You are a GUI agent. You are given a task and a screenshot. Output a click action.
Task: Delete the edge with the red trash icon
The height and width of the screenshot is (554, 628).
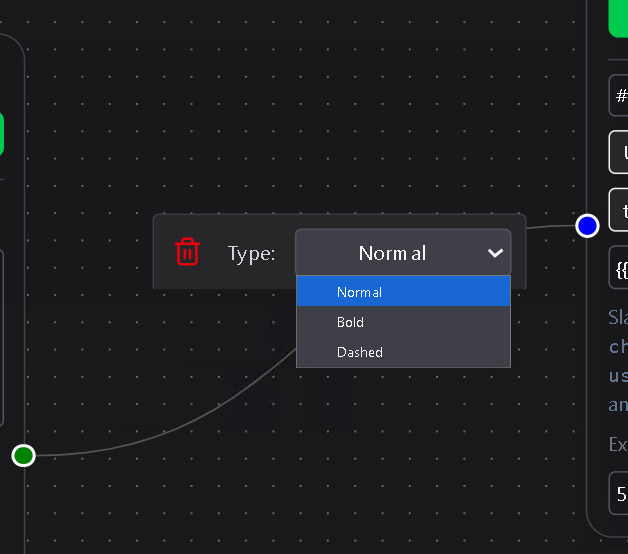(x=187, y=252)
